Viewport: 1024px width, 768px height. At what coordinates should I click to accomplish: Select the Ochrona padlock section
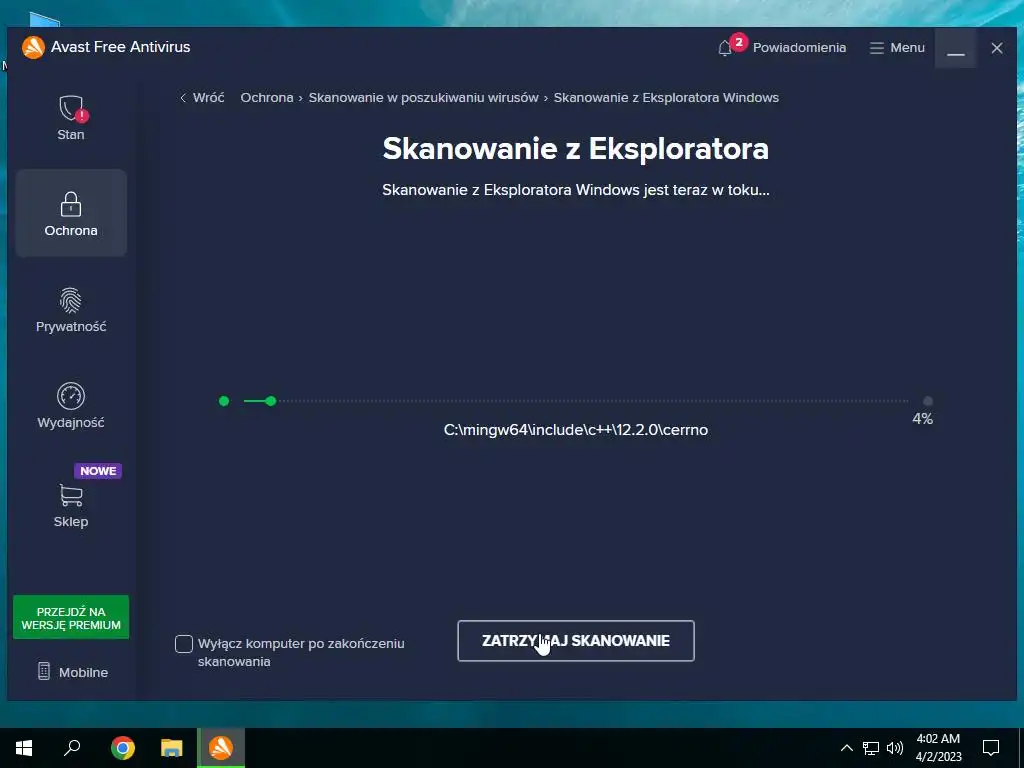pos(71,213)
